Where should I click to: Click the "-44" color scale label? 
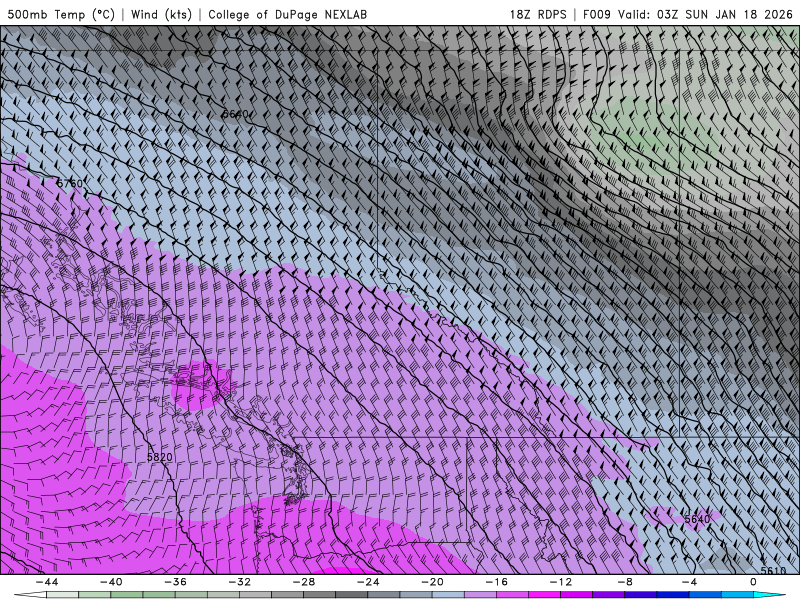point(47,582)
